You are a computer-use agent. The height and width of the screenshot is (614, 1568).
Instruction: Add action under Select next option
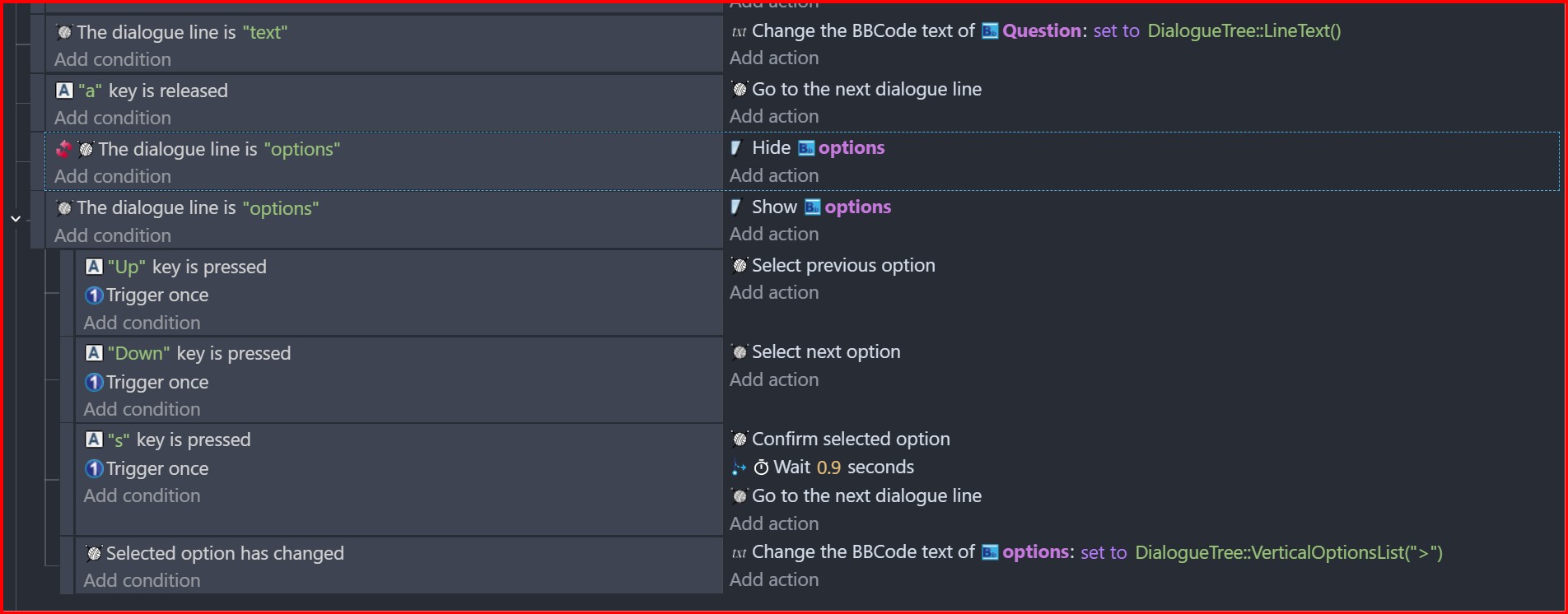(x=774, y=380)
